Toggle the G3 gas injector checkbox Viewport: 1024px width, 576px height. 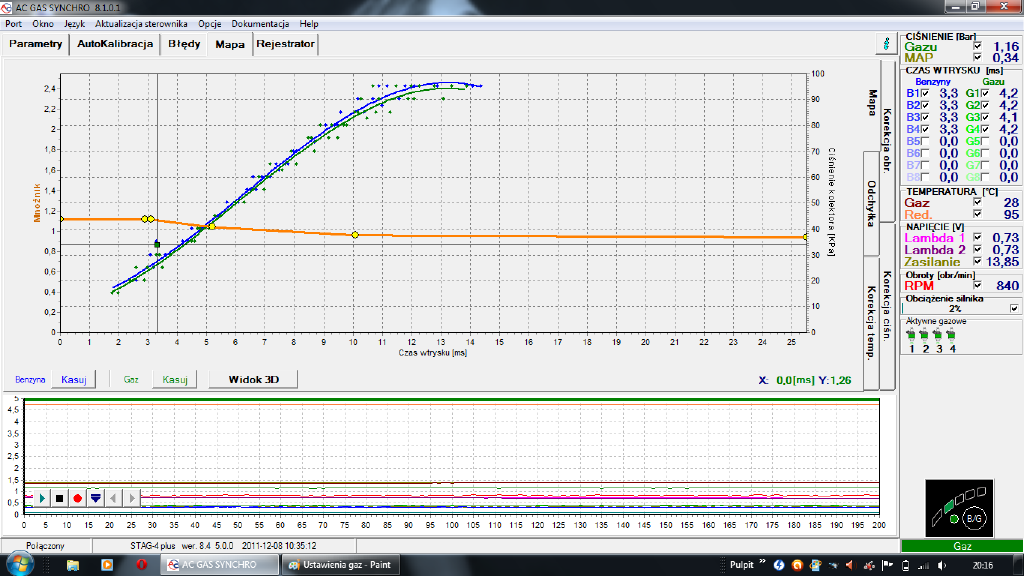point(985,118)
